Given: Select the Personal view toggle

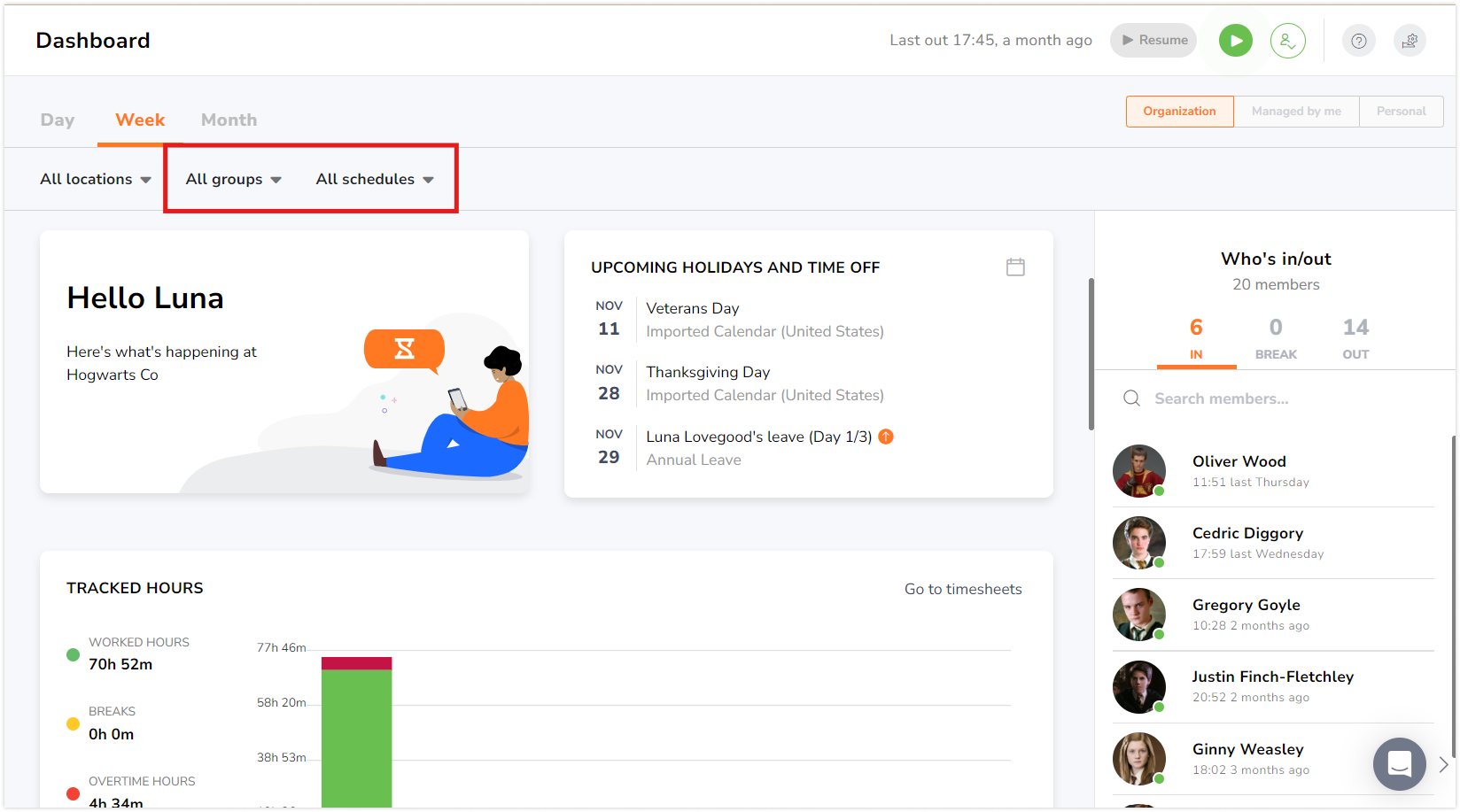Looking at the screenshot, I should pyautogui.click(x=1401, y=112).
